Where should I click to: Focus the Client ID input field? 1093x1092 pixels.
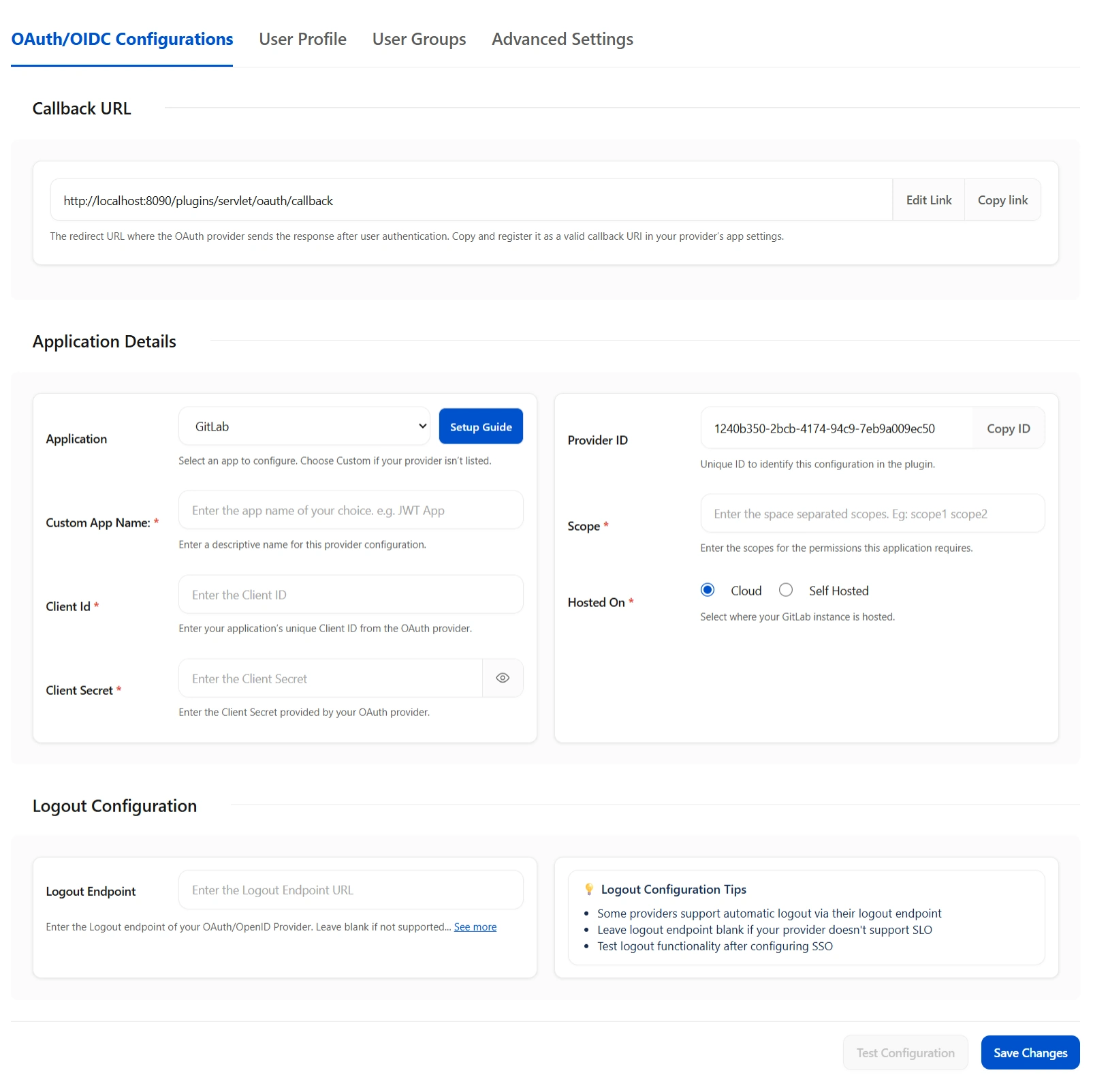coord(349,594)
